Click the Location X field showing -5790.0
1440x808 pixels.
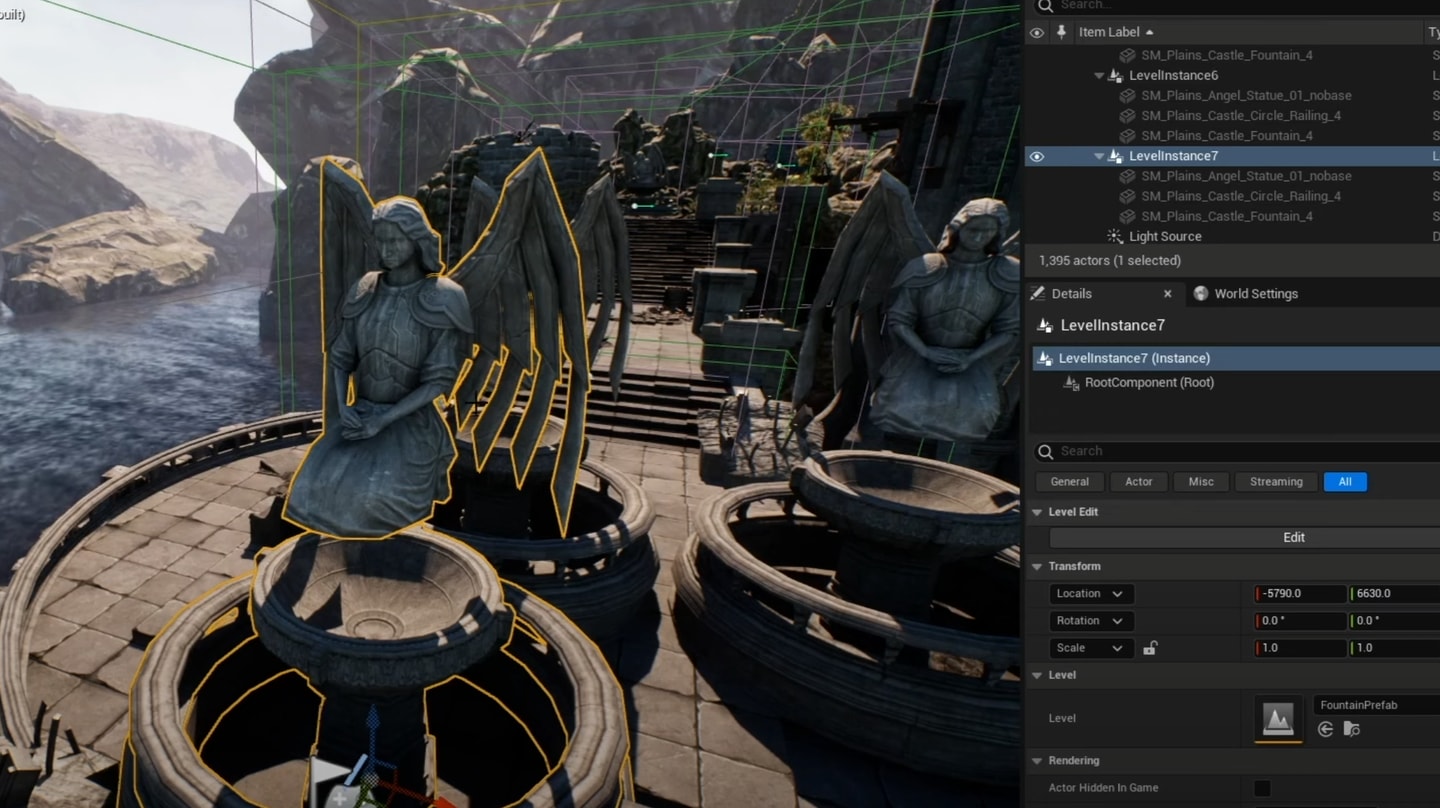pyautogui.click(x=1301, y=593)
